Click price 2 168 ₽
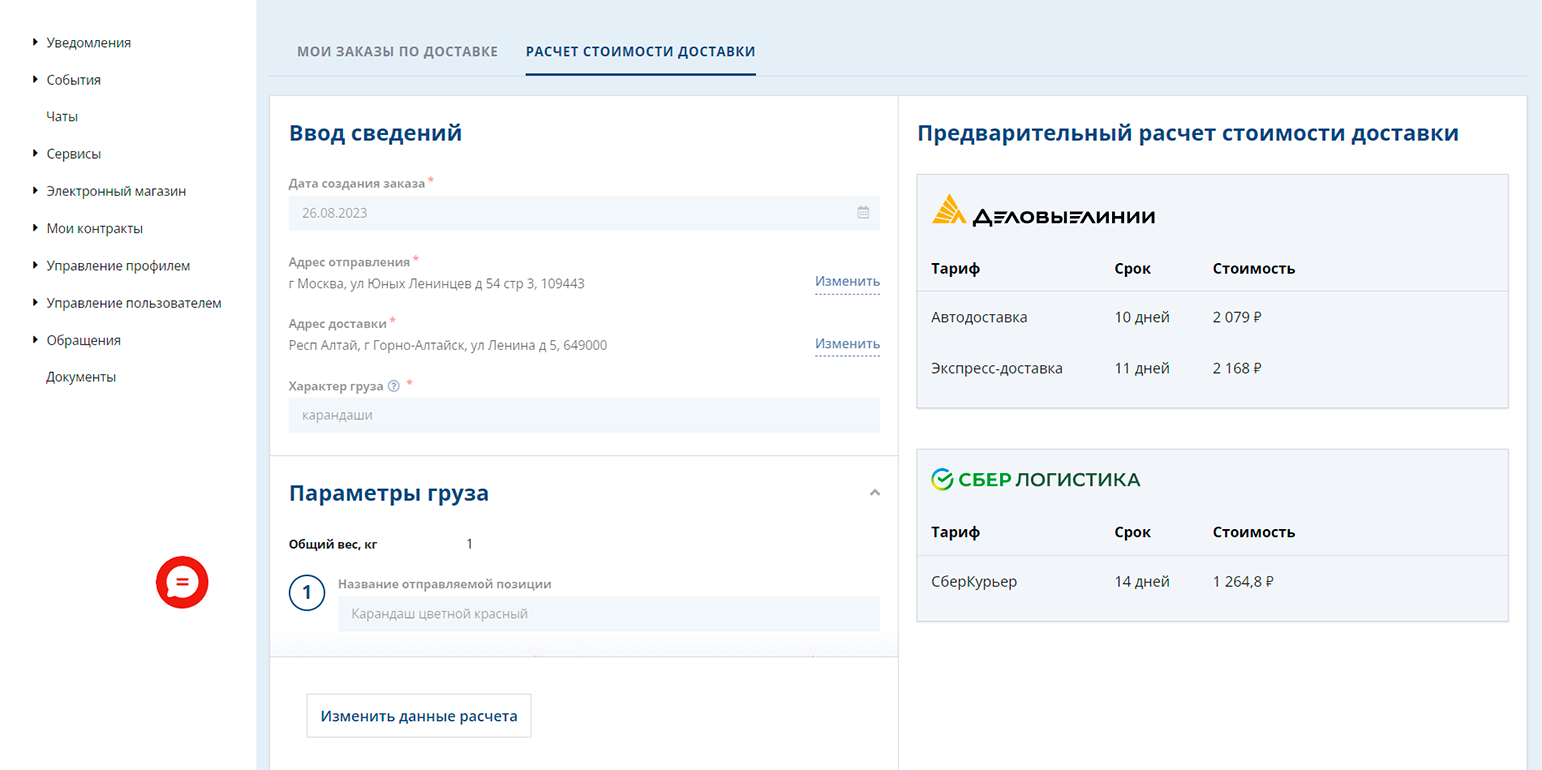 click(1237, 368)
